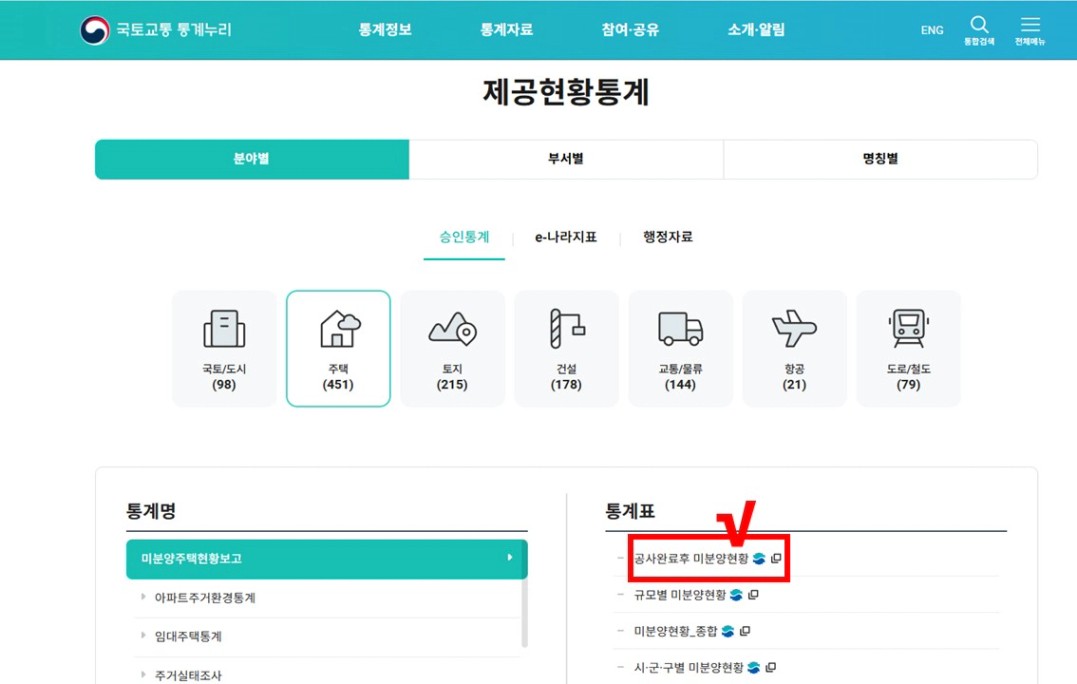
Task: Switch language with ENG link
Action: (931, 30)
